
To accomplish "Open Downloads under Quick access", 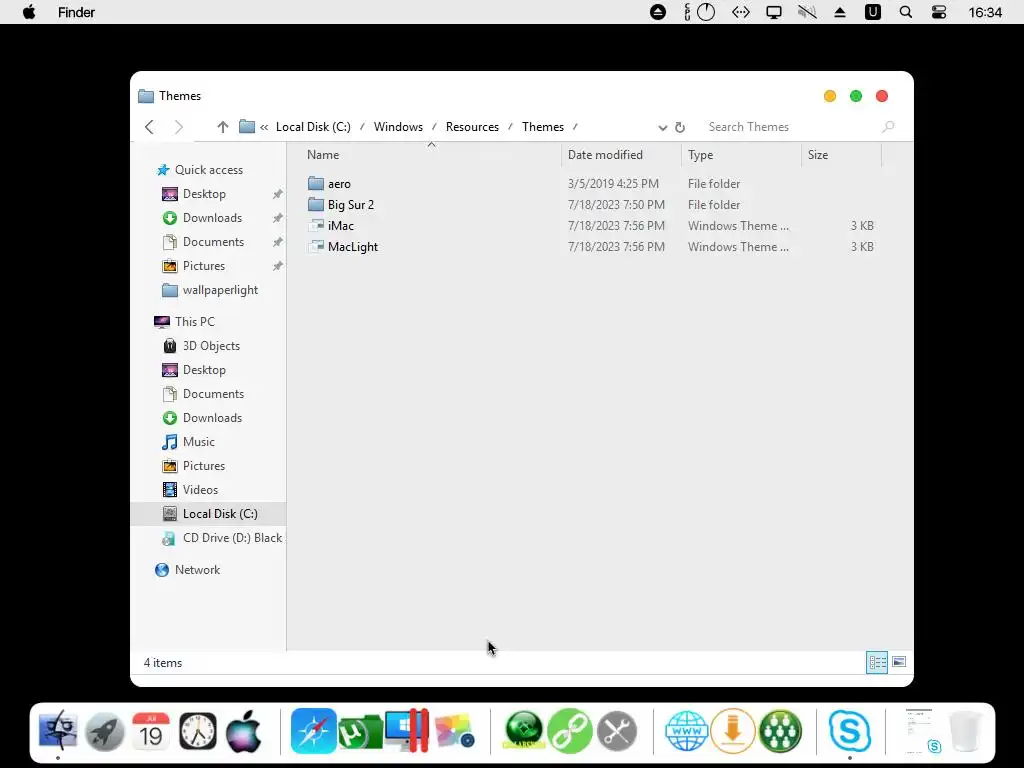I will [x=212, y=217].
